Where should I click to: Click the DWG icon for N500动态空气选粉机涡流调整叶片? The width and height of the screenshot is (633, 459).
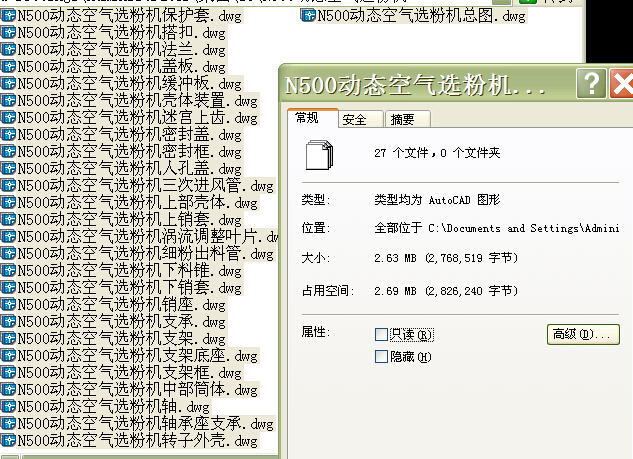tap(8, 236)
